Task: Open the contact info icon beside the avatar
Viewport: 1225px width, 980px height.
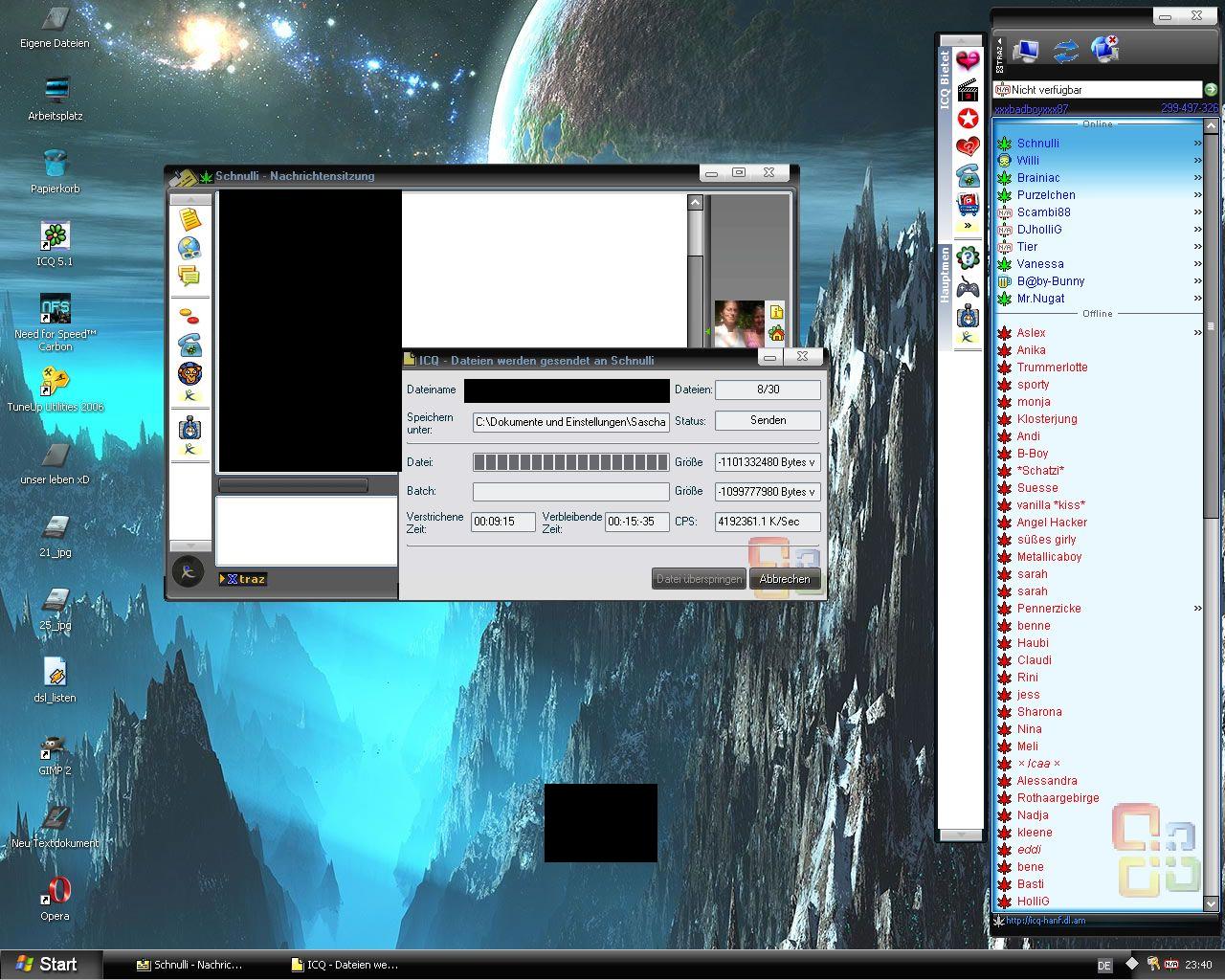Action: 776,312
